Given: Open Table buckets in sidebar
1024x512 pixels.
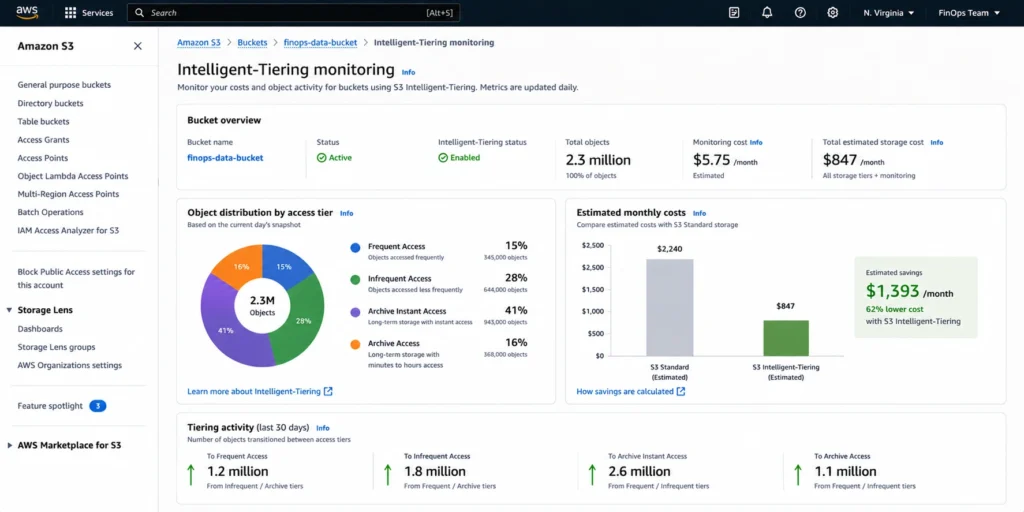Looking at the screenshot, I should [x=43, y=121].
